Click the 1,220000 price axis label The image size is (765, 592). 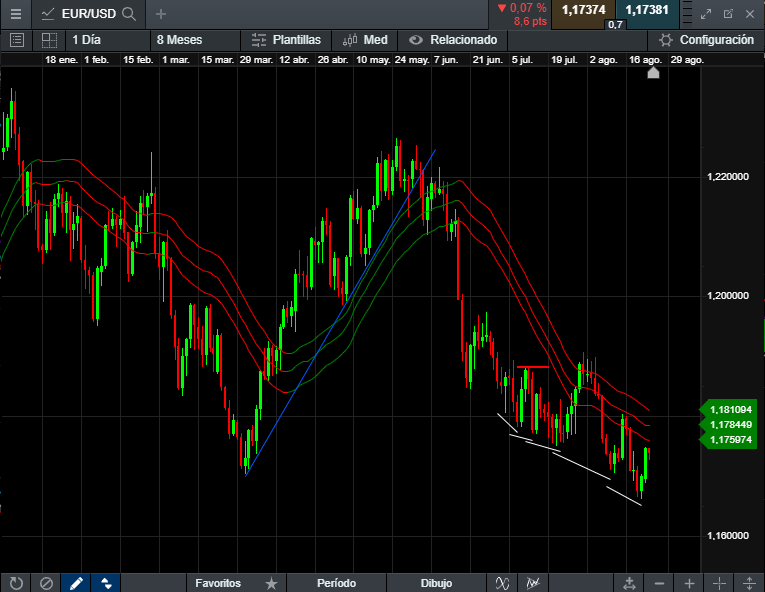click(x=727, y=177)
